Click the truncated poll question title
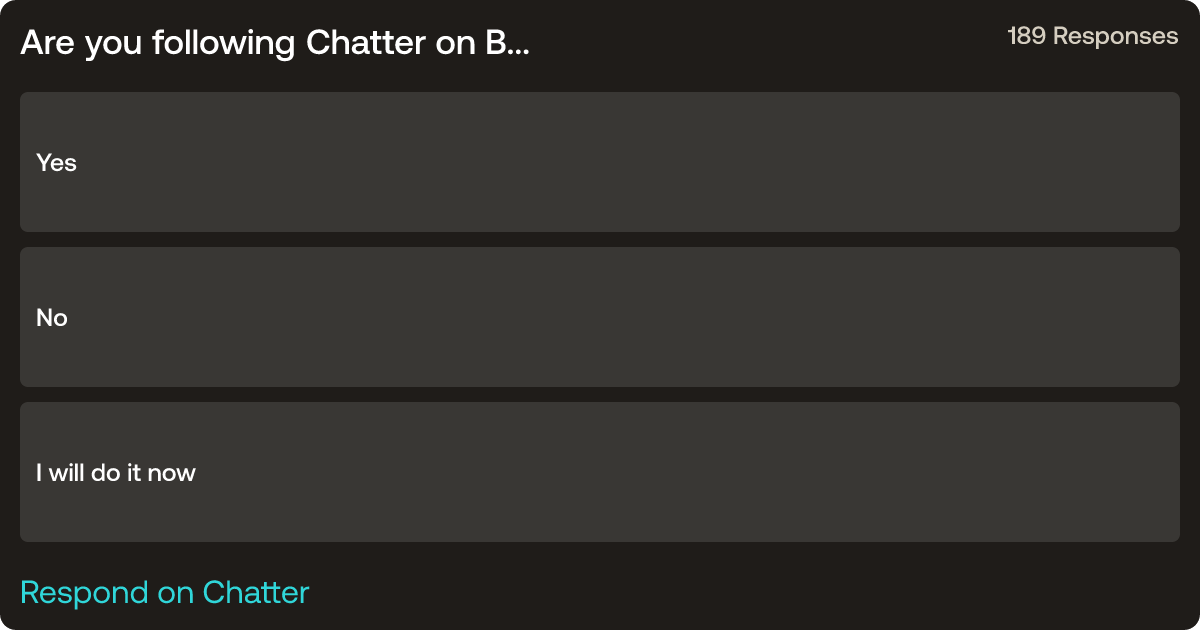 click(274, 43)
